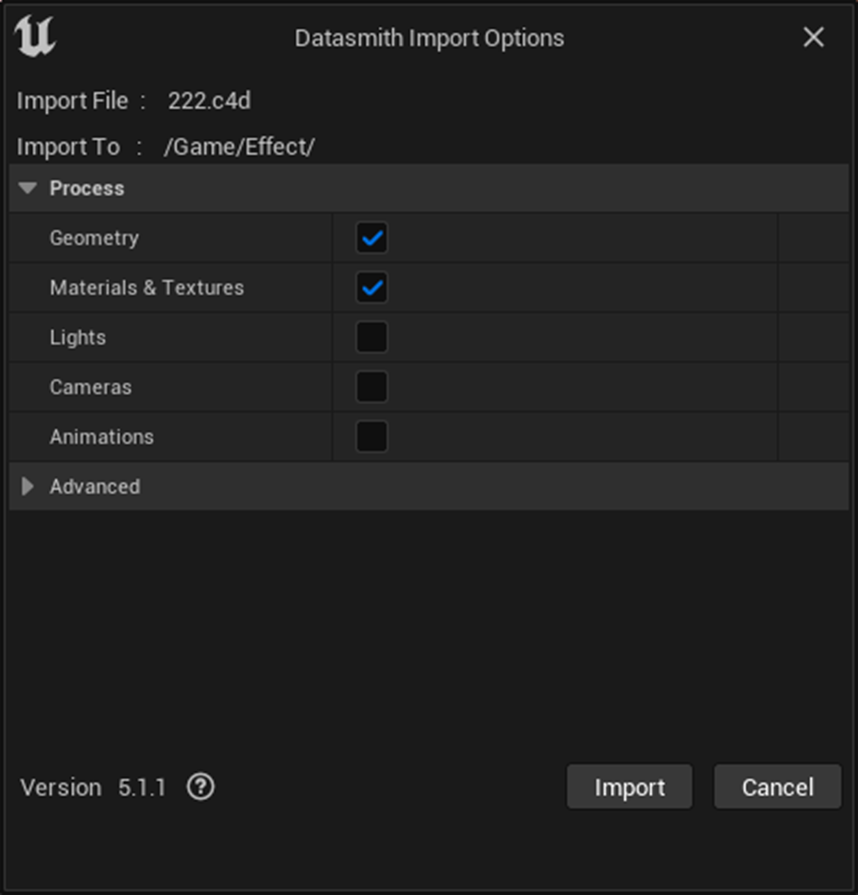This screenshot has width=858, height=895.
Task: Enable the Cameras import checkbox
Action: 369,387
